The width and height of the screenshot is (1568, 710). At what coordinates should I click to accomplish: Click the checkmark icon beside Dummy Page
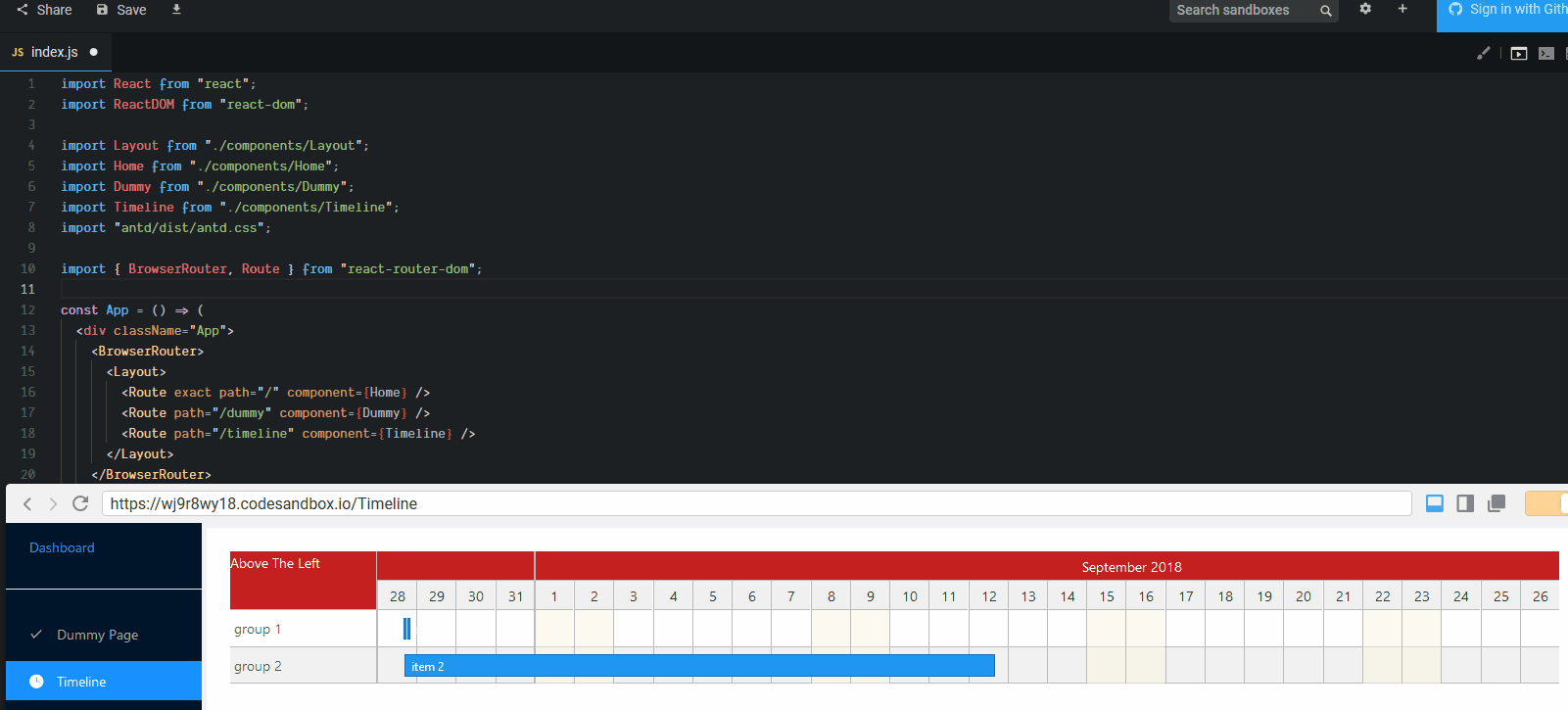pos(36,634)
